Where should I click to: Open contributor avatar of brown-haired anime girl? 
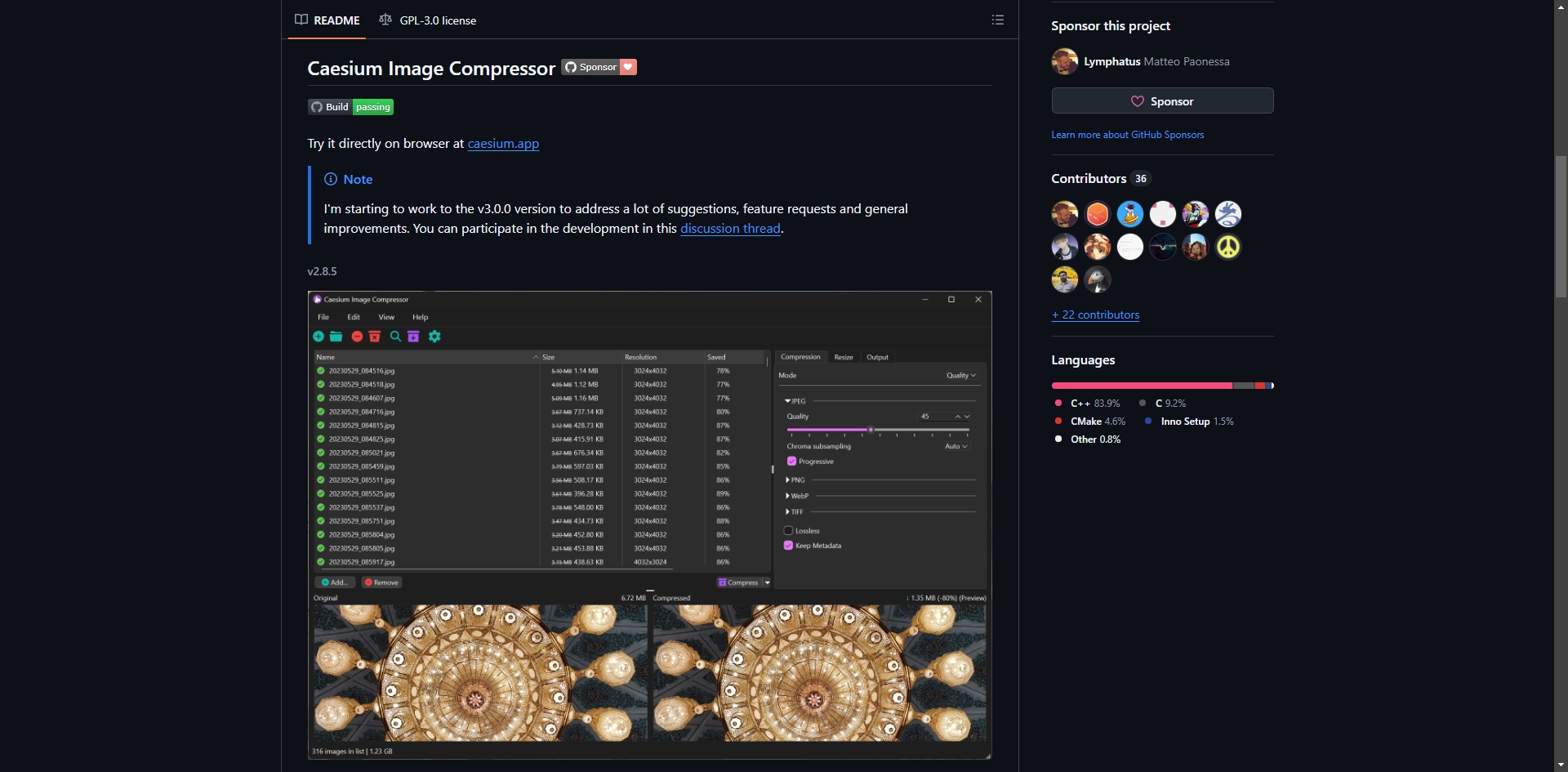pos(1098,247)
